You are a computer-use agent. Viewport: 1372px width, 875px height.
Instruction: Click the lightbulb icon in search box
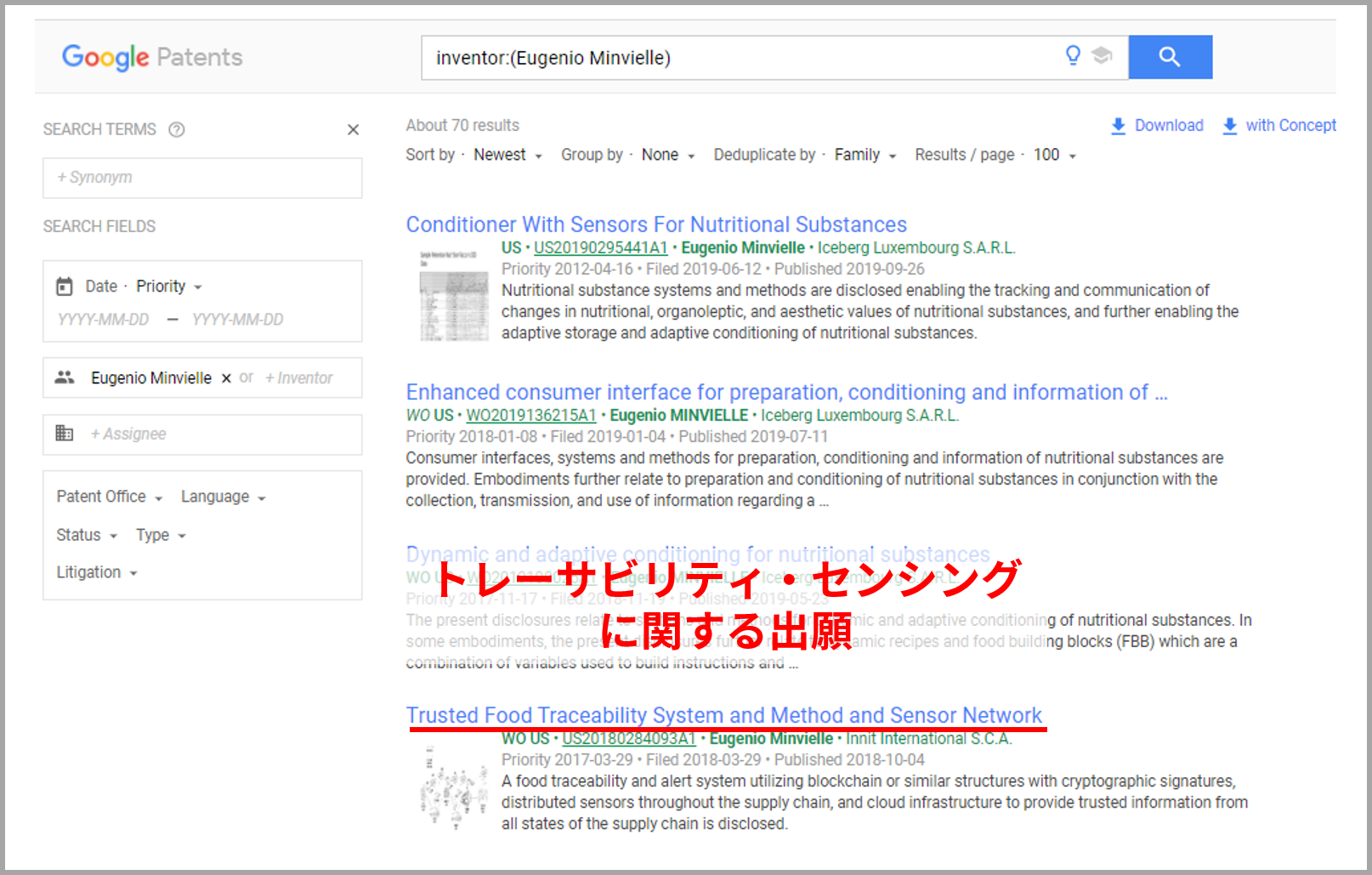click(1073, 55)
